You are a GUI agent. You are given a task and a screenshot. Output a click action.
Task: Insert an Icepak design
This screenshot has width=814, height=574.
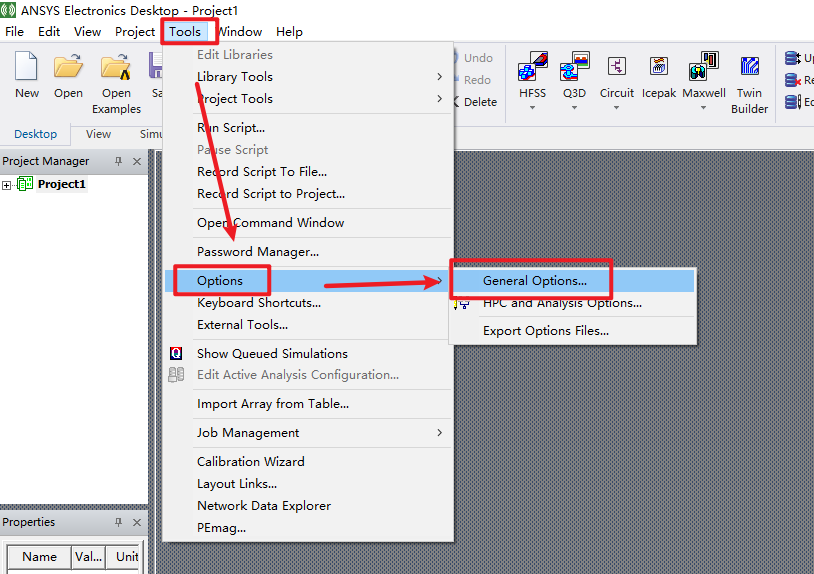coord(659,66)
